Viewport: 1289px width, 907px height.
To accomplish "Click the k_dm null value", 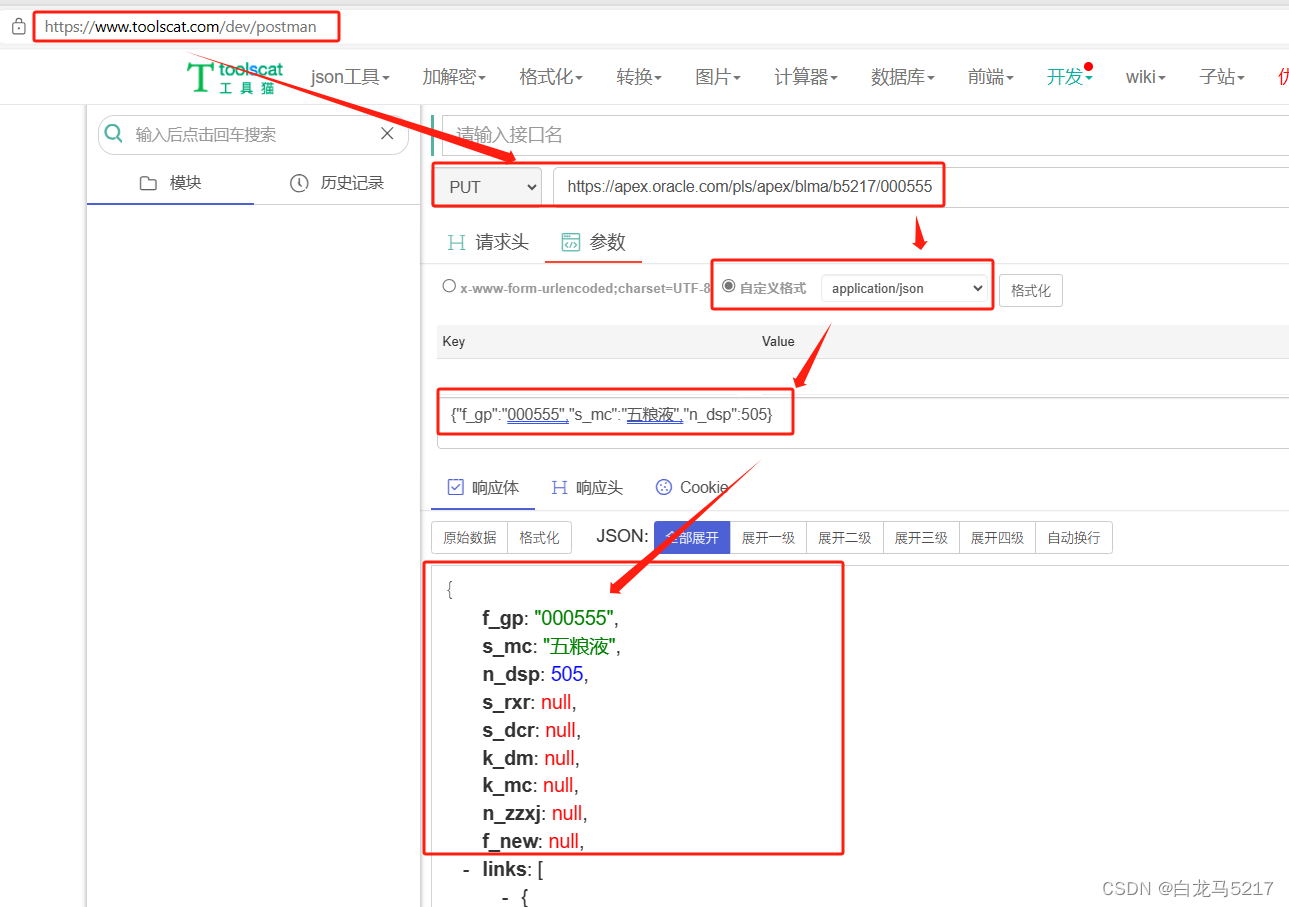I will coord(559,758).
